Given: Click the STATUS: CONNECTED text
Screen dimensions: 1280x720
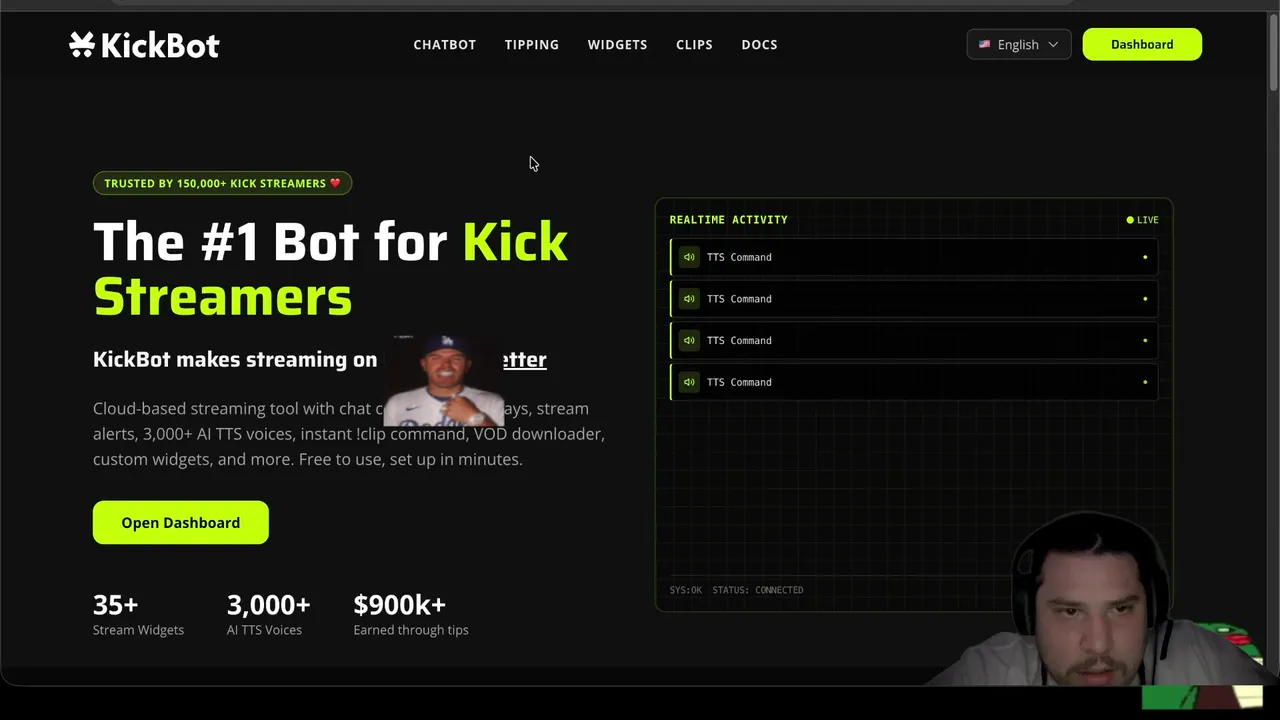Looking at the screenshot, I should pos(757,590).
